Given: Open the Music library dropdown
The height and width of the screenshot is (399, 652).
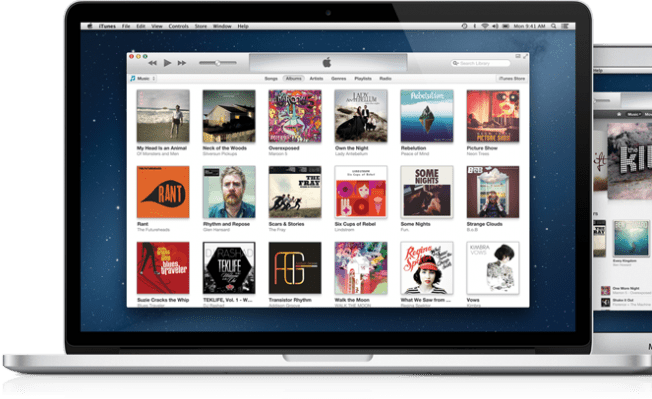Looking at the screenshot, I should (143, 79).
